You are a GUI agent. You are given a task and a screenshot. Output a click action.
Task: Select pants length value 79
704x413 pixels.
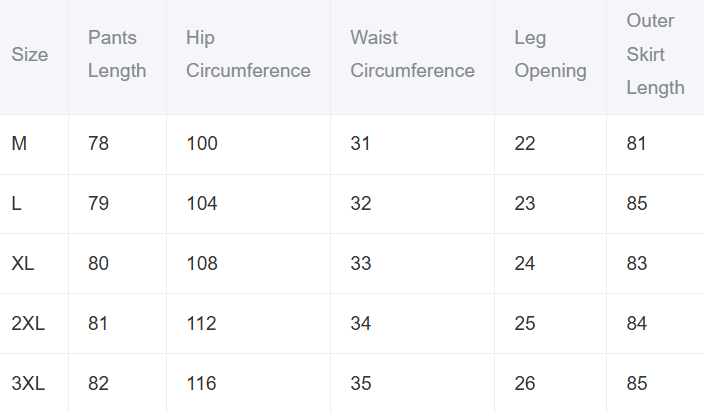[99, 204]
